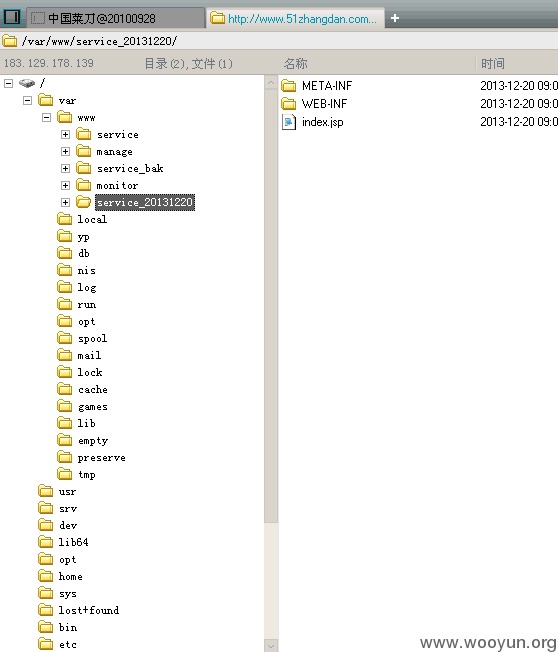Click the www folder icon
The width and height of the screenshot is (558, 652).
tap(64, 117)
